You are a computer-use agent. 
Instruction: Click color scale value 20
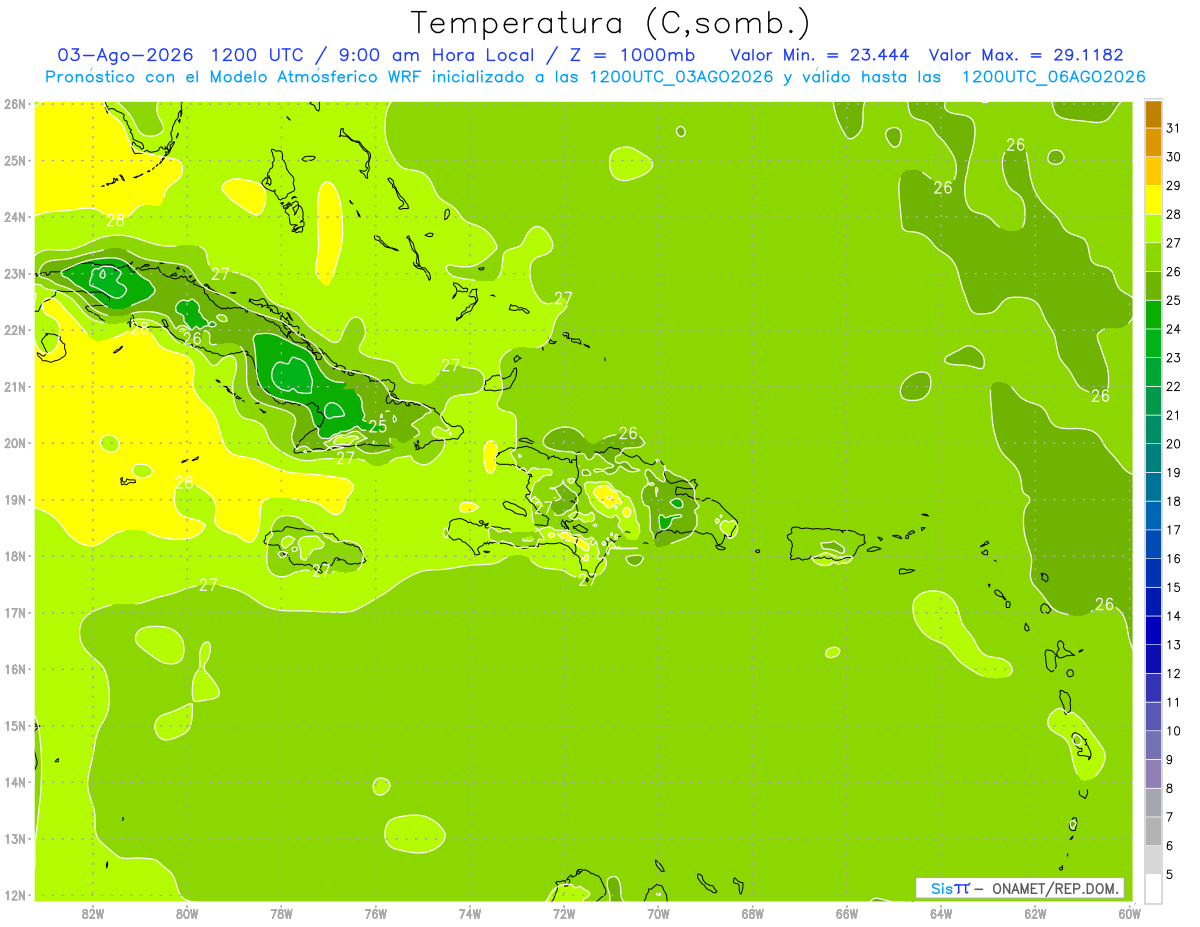tap(1173, 444)
